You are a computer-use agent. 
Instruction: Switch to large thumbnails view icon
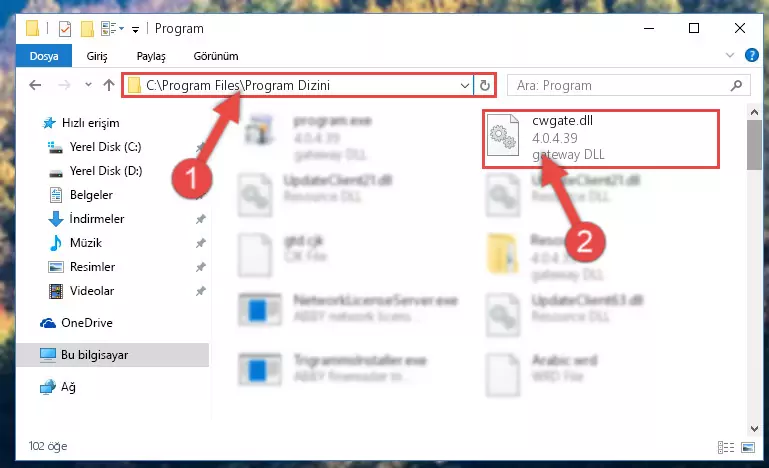click(748, 447)
